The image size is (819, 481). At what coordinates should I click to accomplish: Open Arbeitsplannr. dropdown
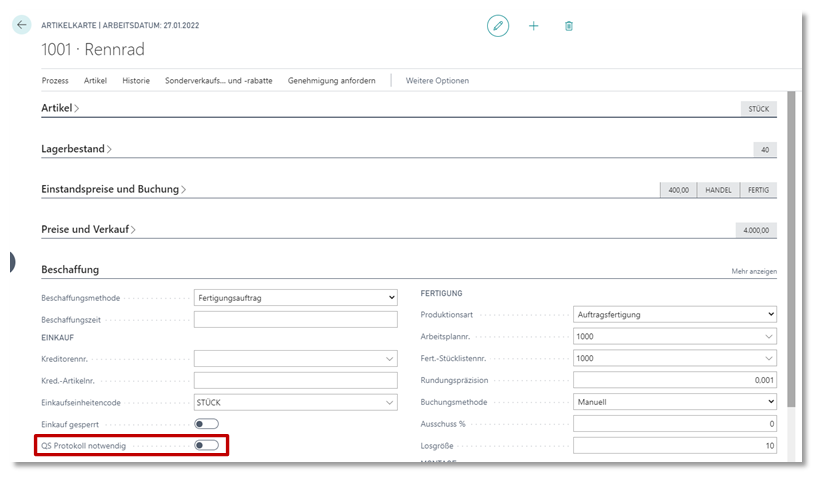[768, 336]
